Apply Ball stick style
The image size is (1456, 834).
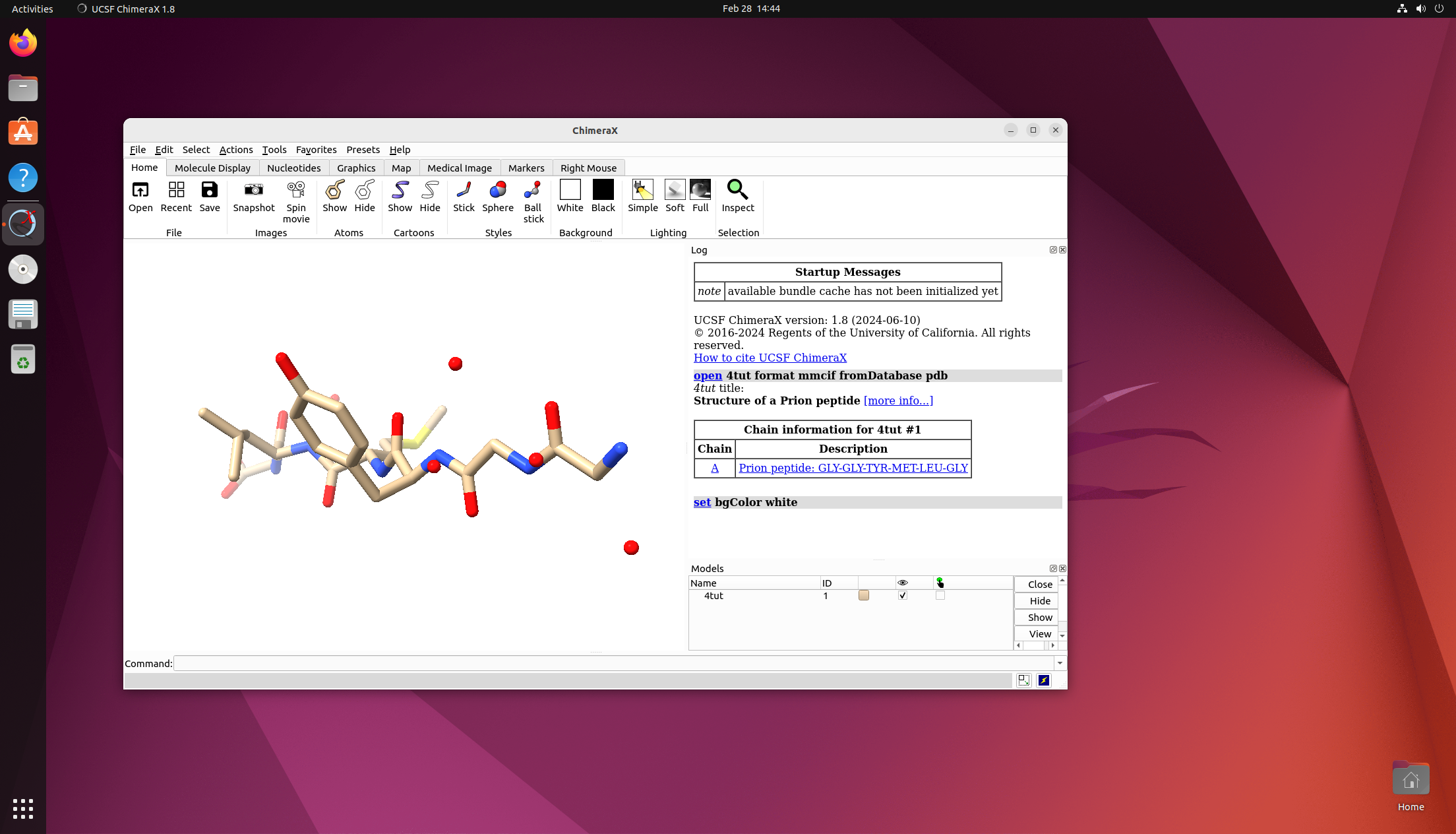point(533,191)
